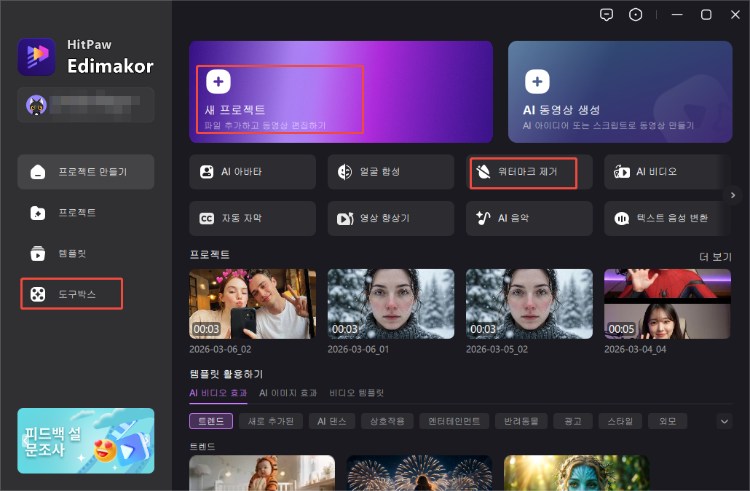Open the feedback message icon in the title bar
750x491 pixels.
606,15
